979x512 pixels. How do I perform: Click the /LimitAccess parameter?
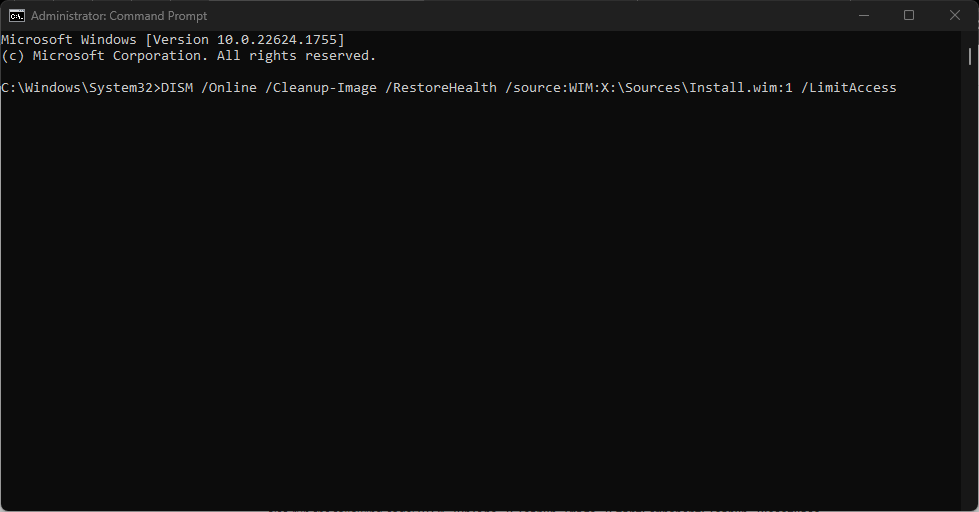point(848,88)
